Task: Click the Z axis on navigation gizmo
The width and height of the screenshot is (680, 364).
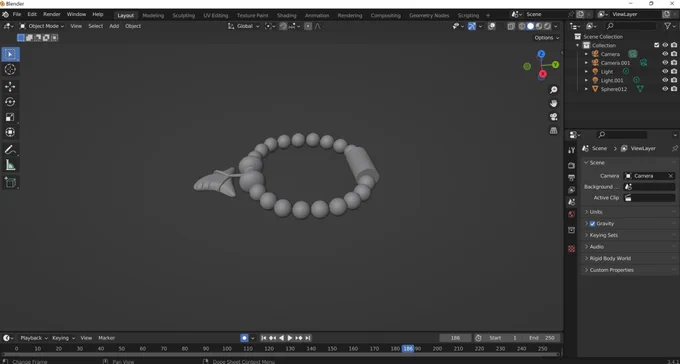Action: (x=541, y=54)
